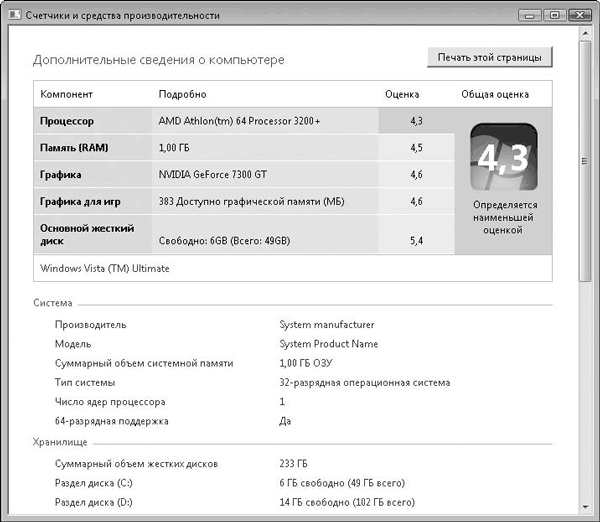Click the 'Хранилище' section header

click(60, 441)
